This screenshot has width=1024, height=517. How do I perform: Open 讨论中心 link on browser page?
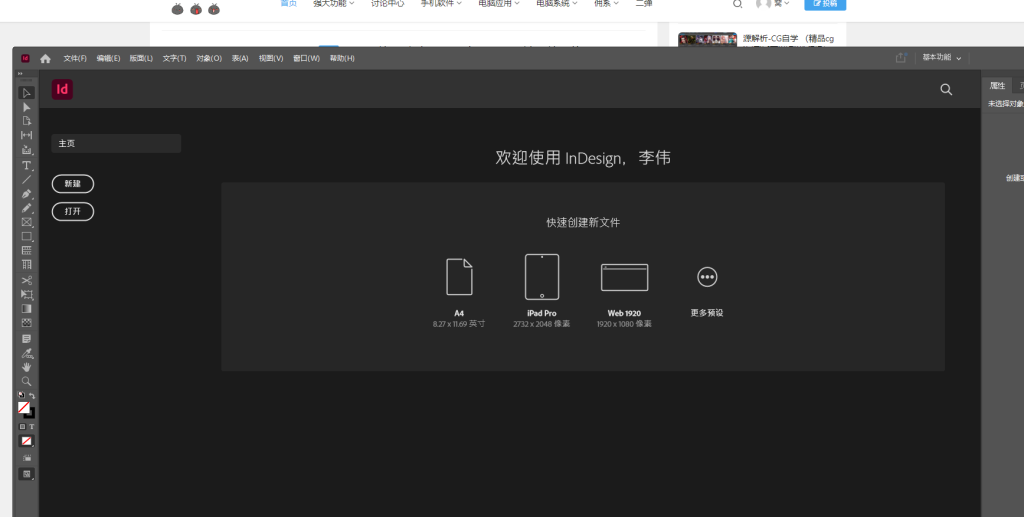coord(387,3)
